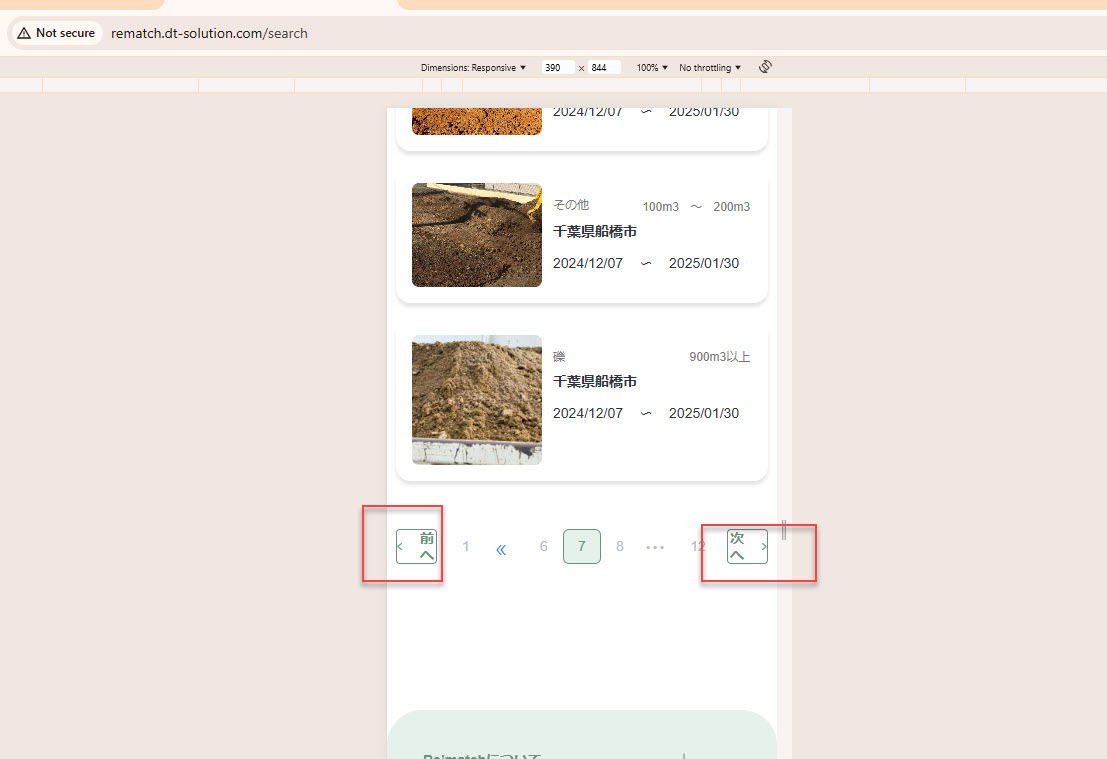Grab the viewport resize handle on right edge
1107x759 pixels.
pos(784,530)
